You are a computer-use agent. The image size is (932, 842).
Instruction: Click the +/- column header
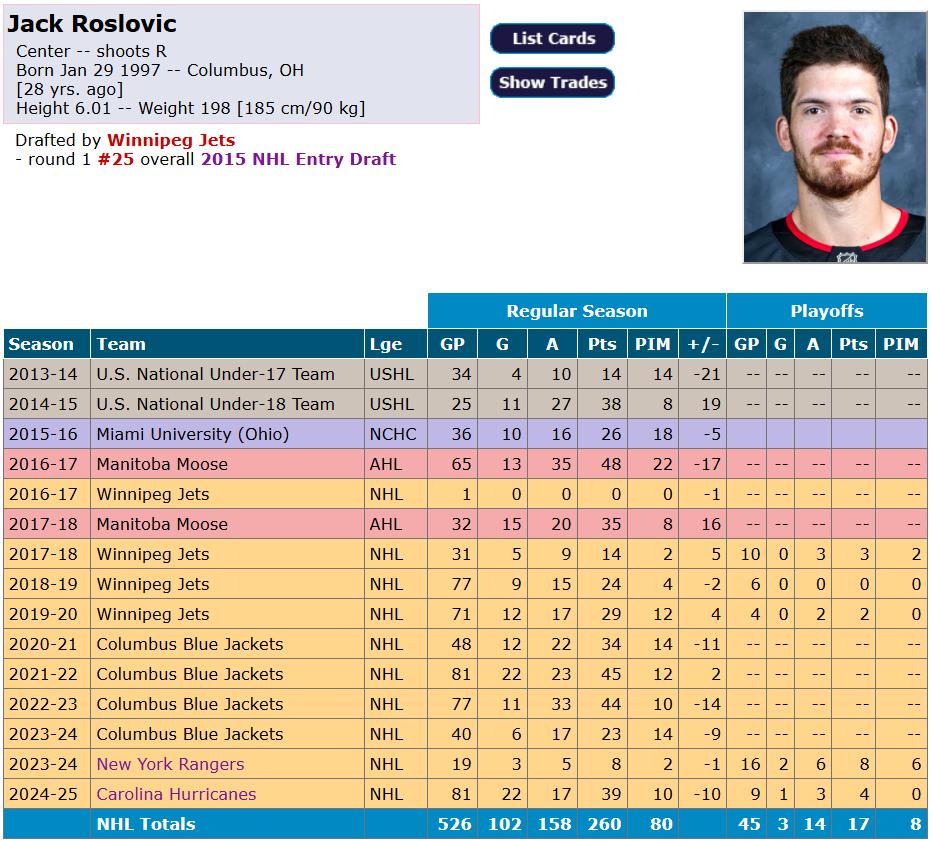pyautogui.click(x=703, y=344)
